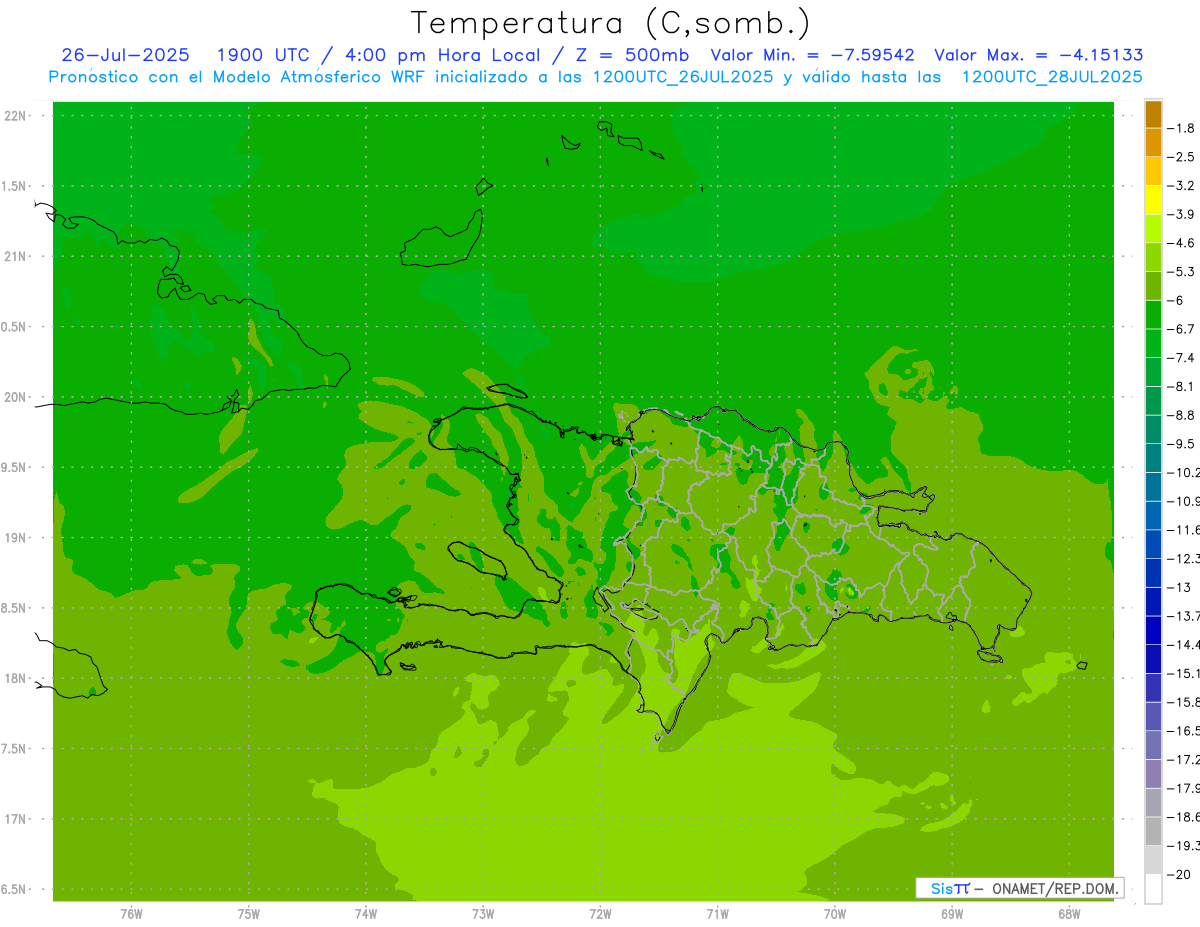Click the yellow swatch between -3.2 and -3.9
Screen dimensions: 1200x927
(1153, 200)
